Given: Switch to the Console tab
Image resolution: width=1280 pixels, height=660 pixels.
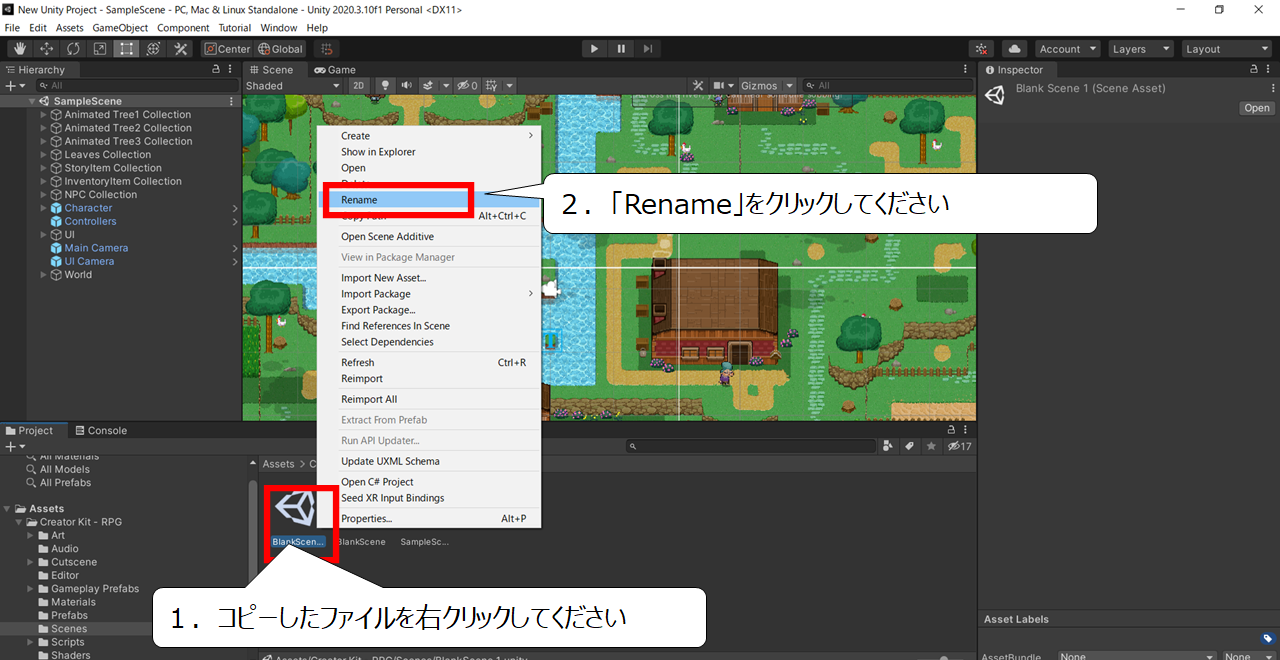Looking at the screenshot, I should [100, 431].
